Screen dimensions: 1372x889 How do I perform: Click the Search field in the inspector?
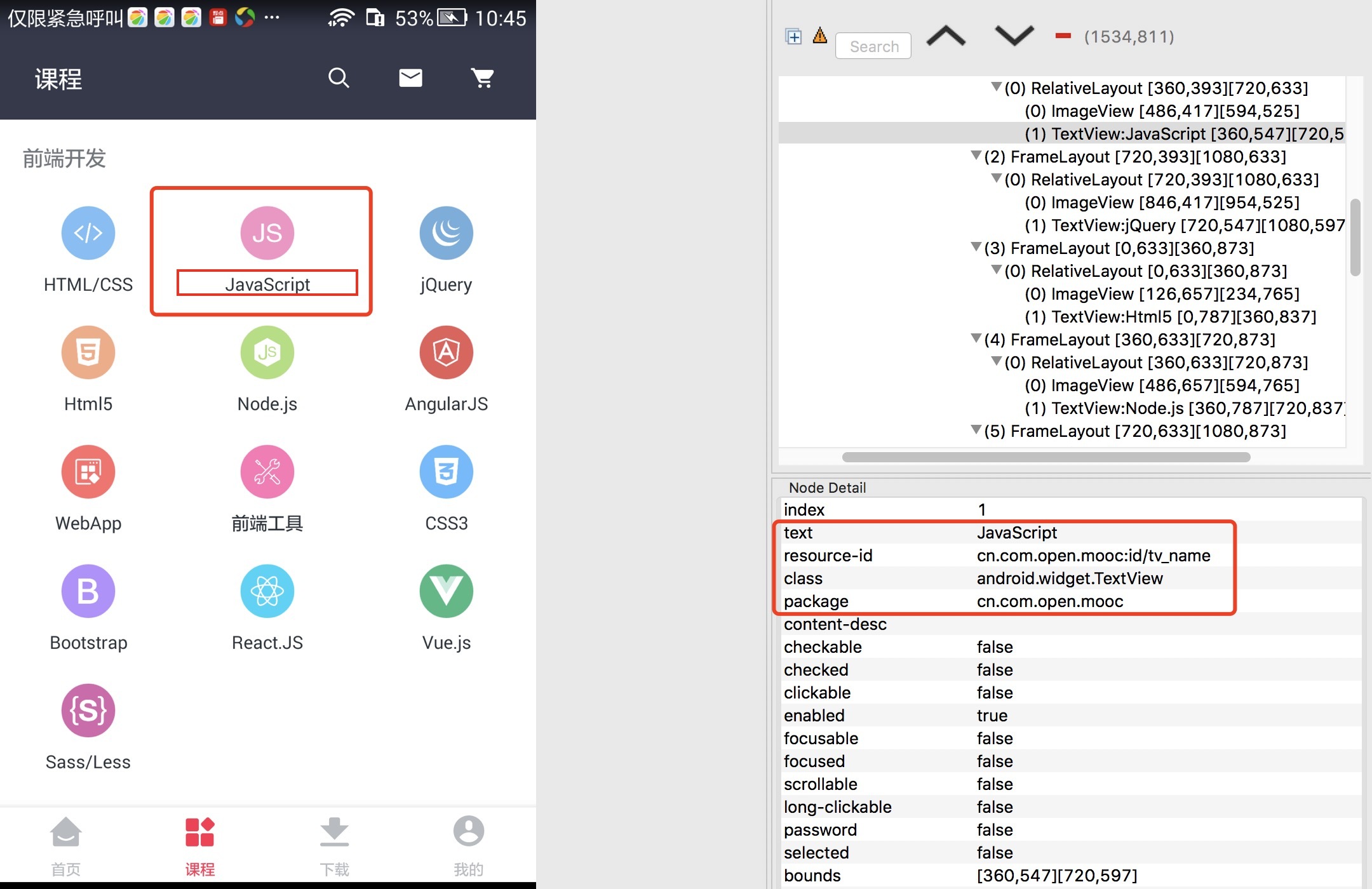click(x=873, y=46)
